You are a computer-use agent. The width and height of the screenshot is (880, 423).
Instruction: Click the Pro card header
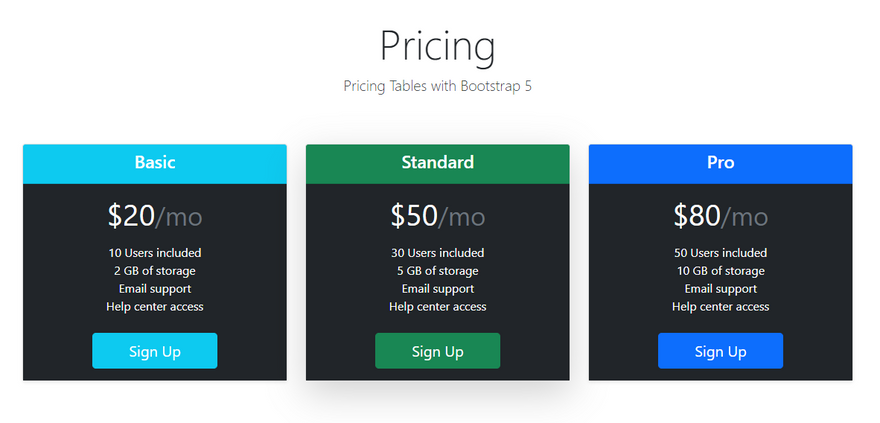pos(720,163)
